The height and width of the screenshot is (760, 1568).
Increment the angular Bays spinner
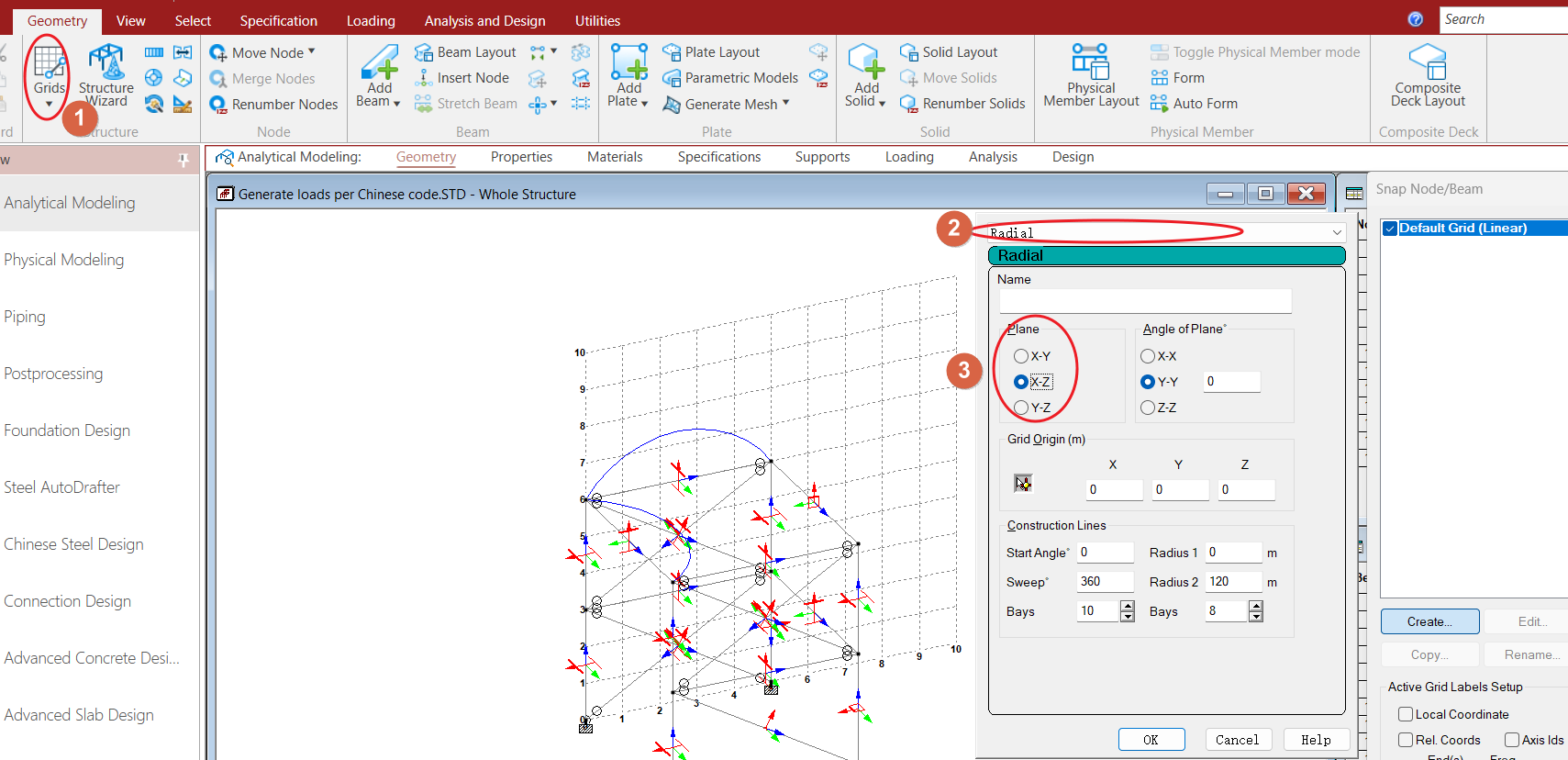[1128, 606]
